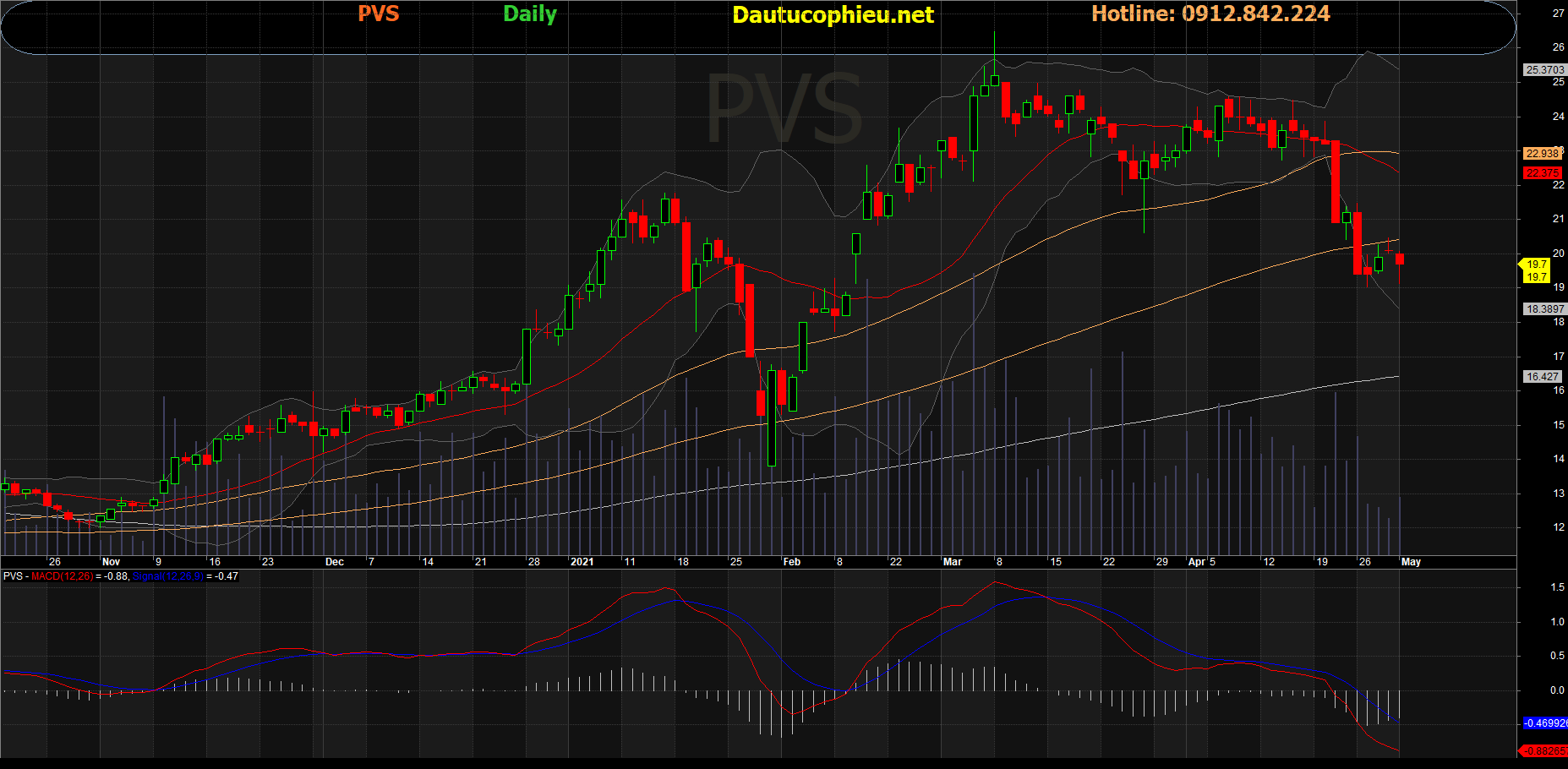Click the Feb date axis label
This screenshot has height=769, width=1568.
click(x=792, y=562)
